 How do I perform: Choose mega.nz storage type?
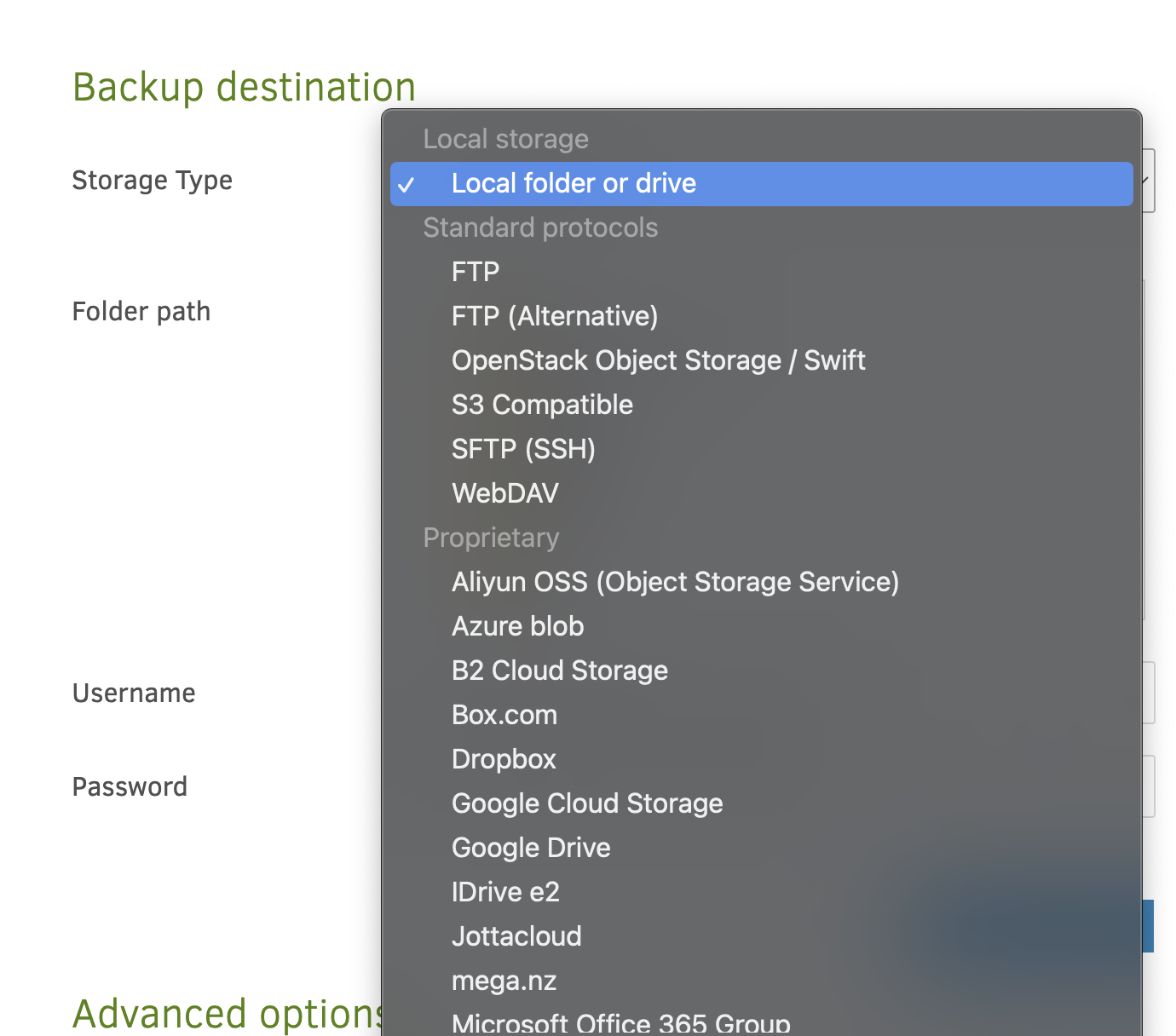(x=761, y=981)
